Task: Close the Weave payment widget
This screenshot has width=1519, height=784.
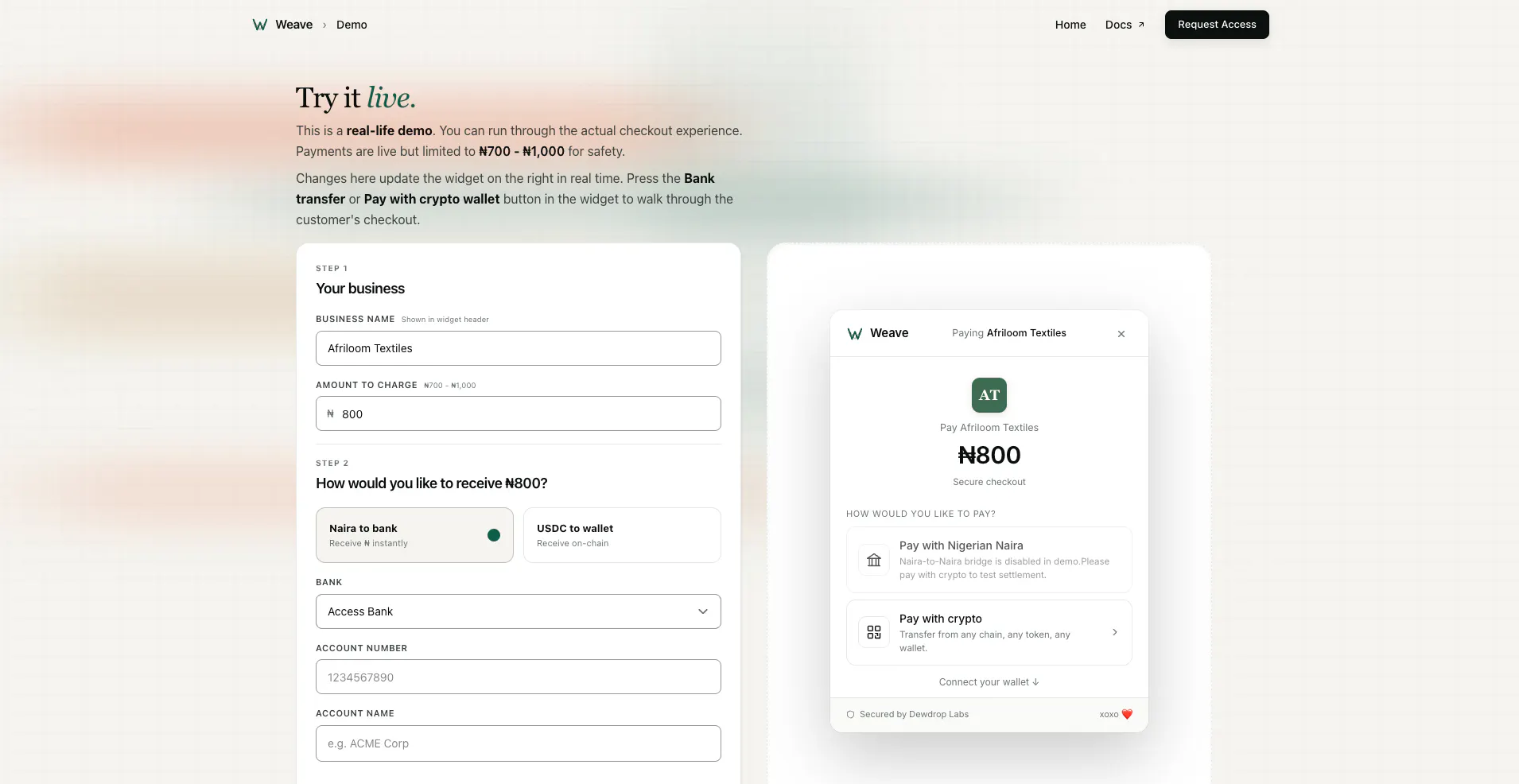Action: coord(1121,334)
